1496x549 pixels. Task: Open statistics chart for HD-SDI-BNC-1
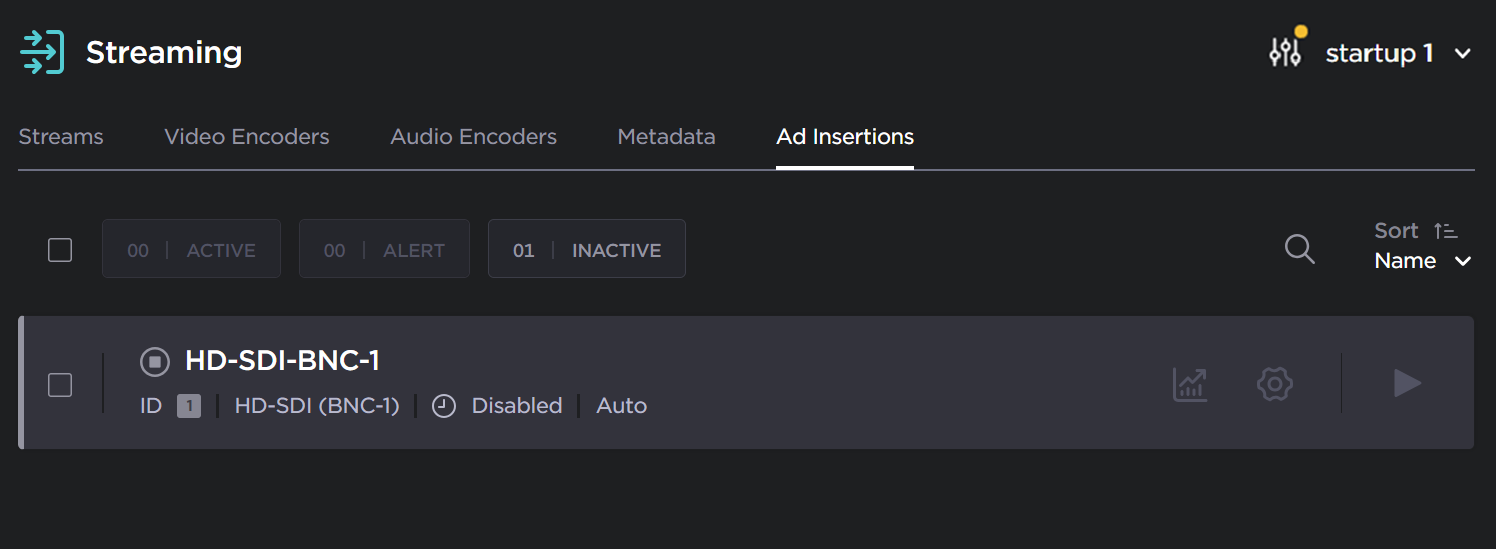[1190, 383]
